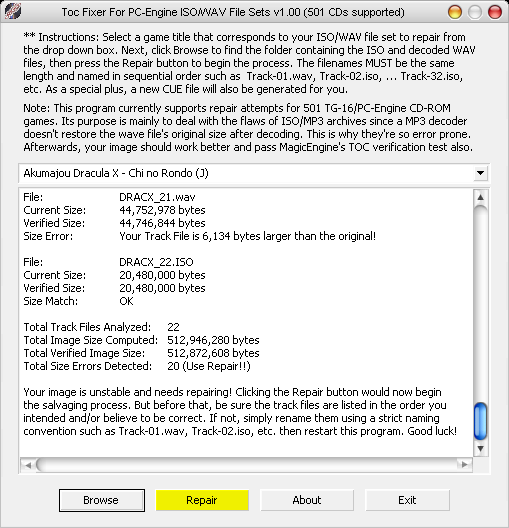Click the Browse button
This screenshot has height=528, width=509.
(102, 500)
